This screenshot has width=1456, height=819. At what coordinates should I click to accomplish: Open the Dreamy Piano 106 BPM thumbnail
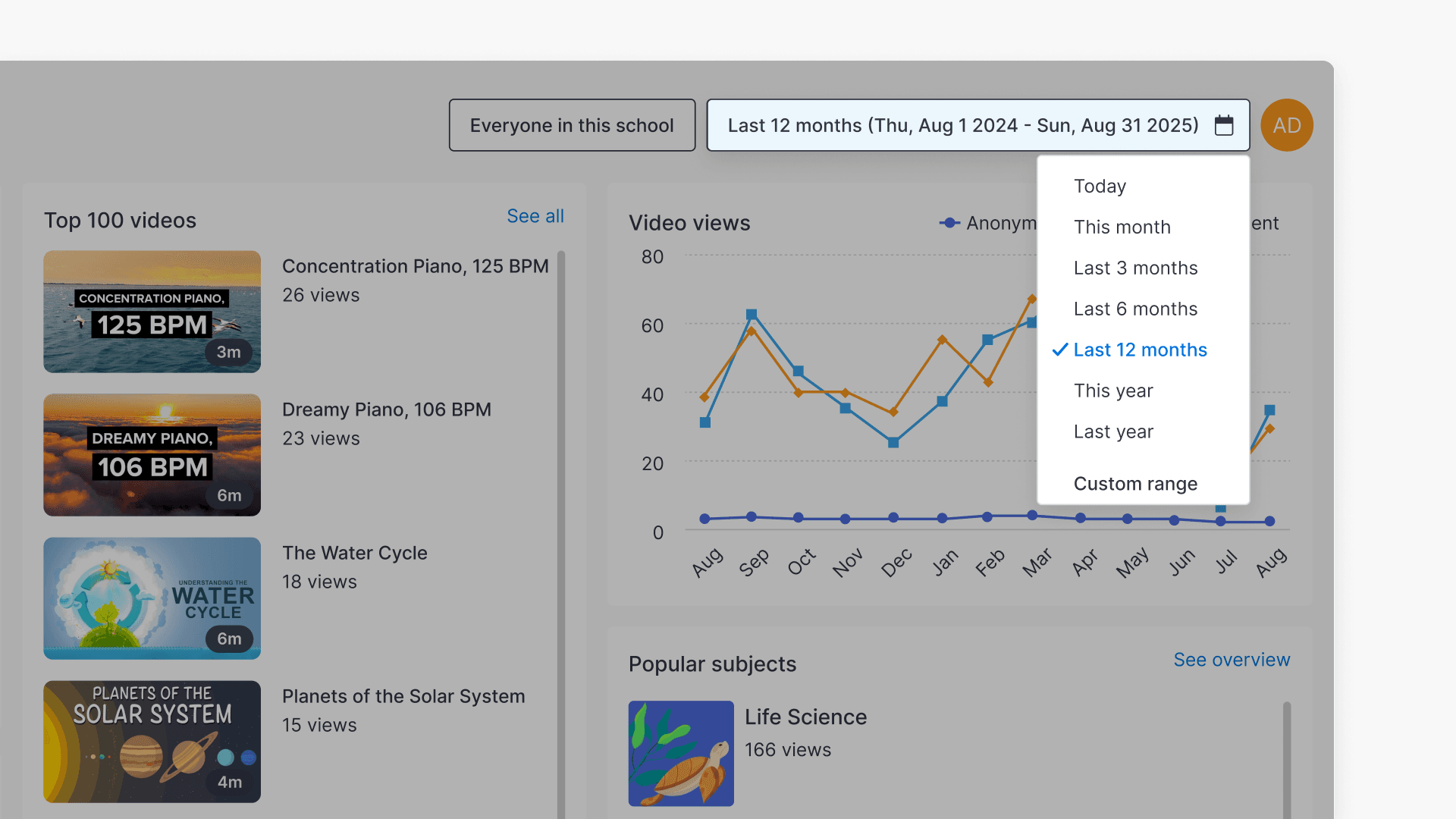click(x=152, y=455)
